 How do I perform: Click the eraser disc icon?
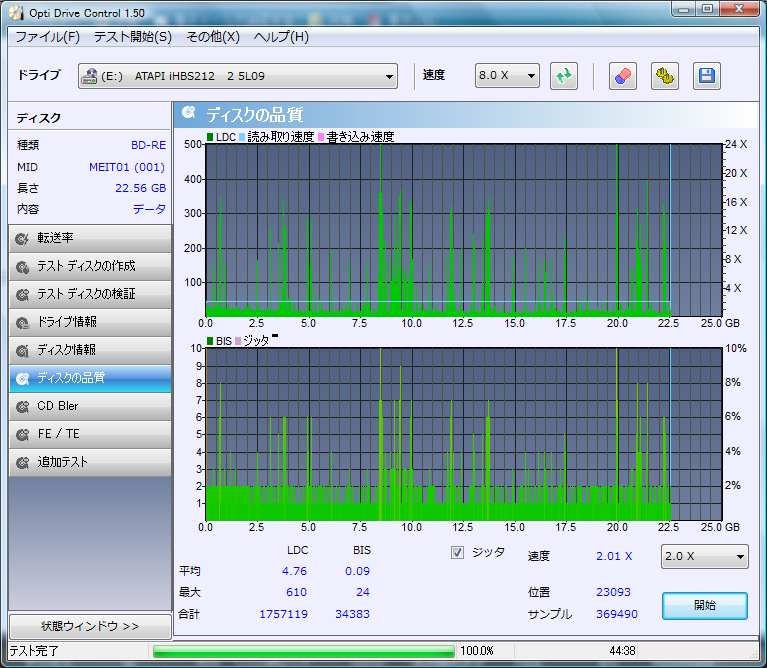tap(622, 76)
